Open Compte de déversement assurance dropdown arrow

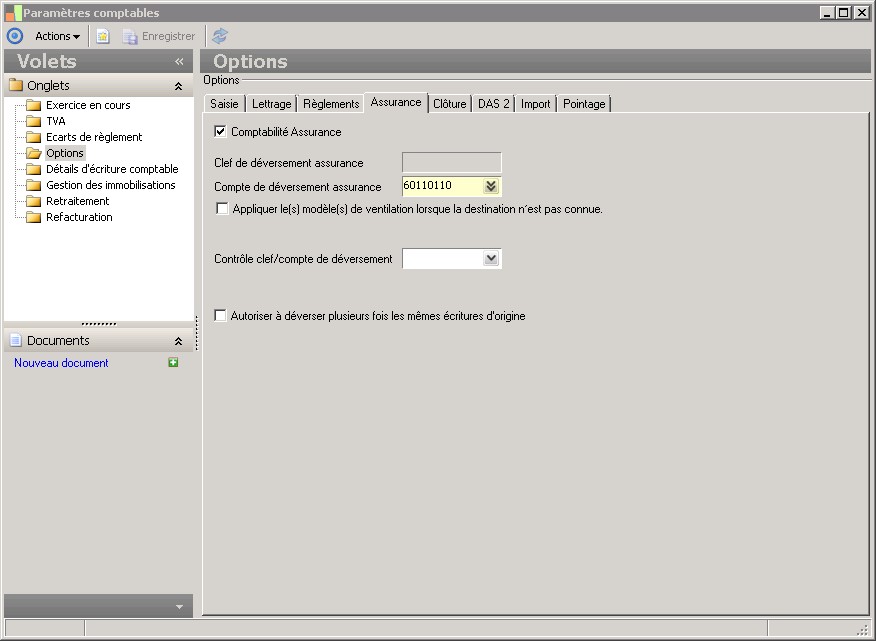tap(491, 186)
